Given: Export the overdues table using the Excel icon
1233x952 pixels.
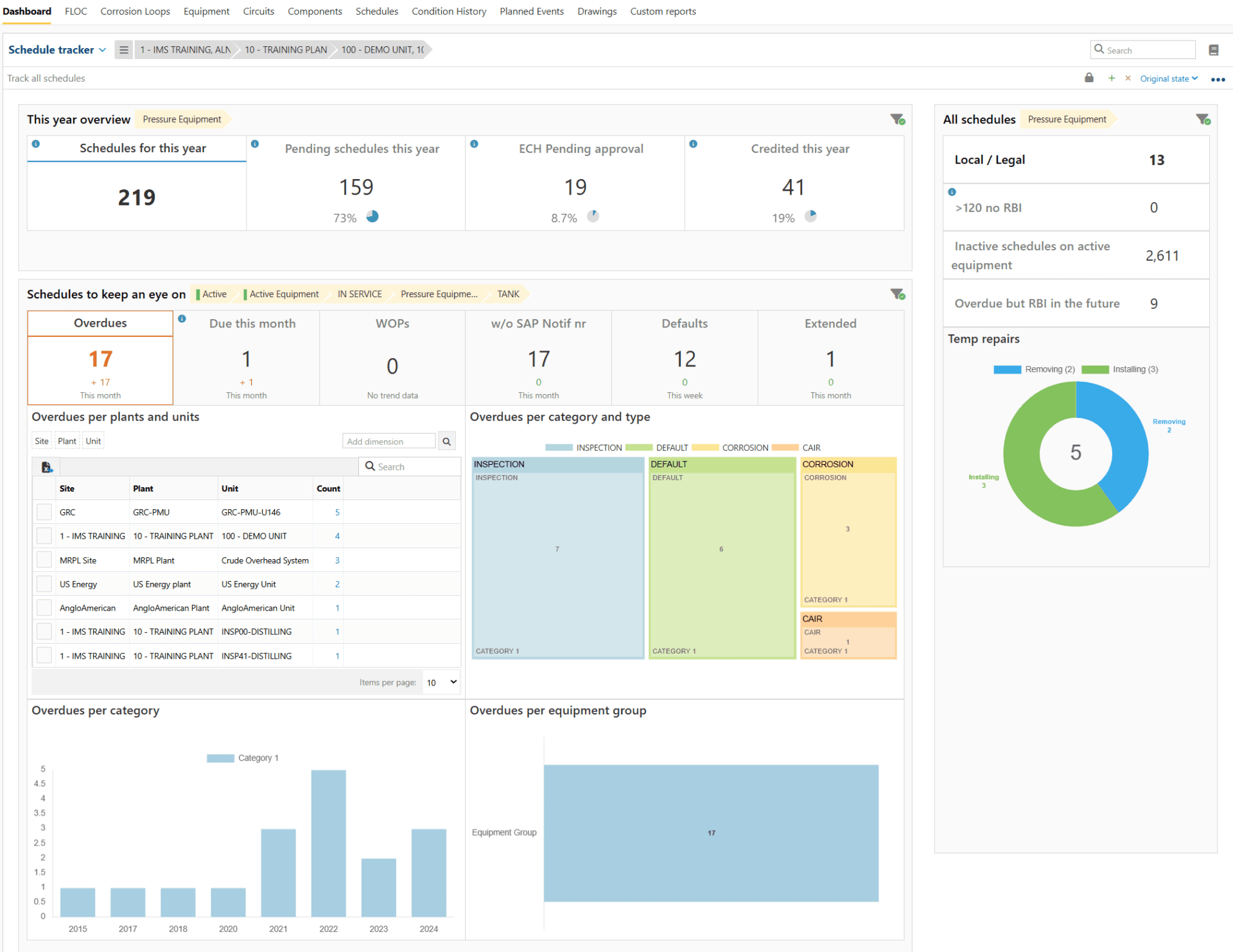Looking at the screenshot, I should tap(46, 467).
